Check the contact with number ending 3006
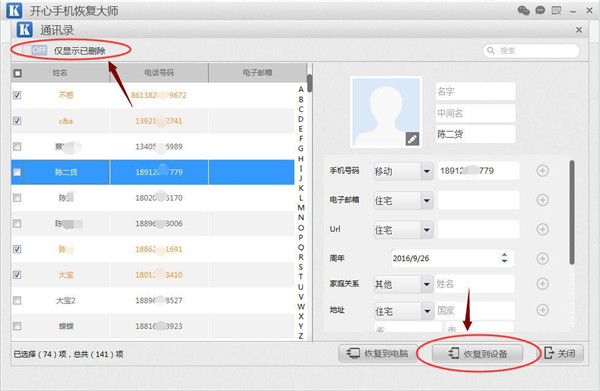The height and width of the screenshot is (391, 600). pyautogui.click(x=17, y=223)
